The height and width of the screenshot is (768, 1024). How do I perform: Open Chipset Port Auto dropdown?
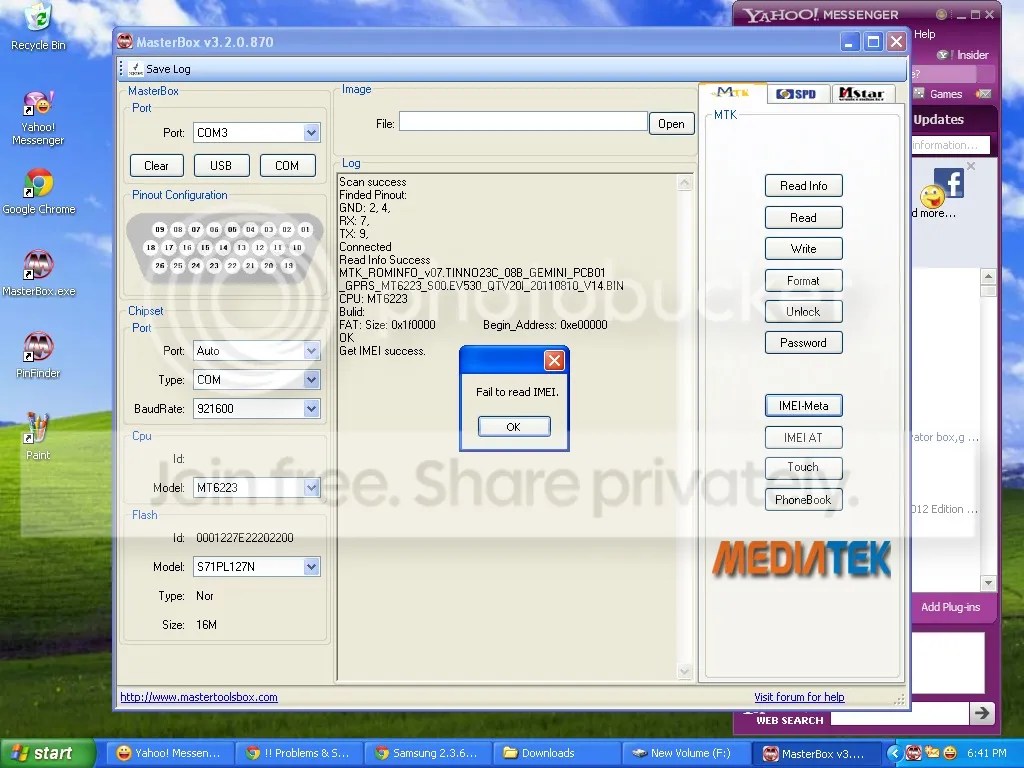tap(312, 351)
